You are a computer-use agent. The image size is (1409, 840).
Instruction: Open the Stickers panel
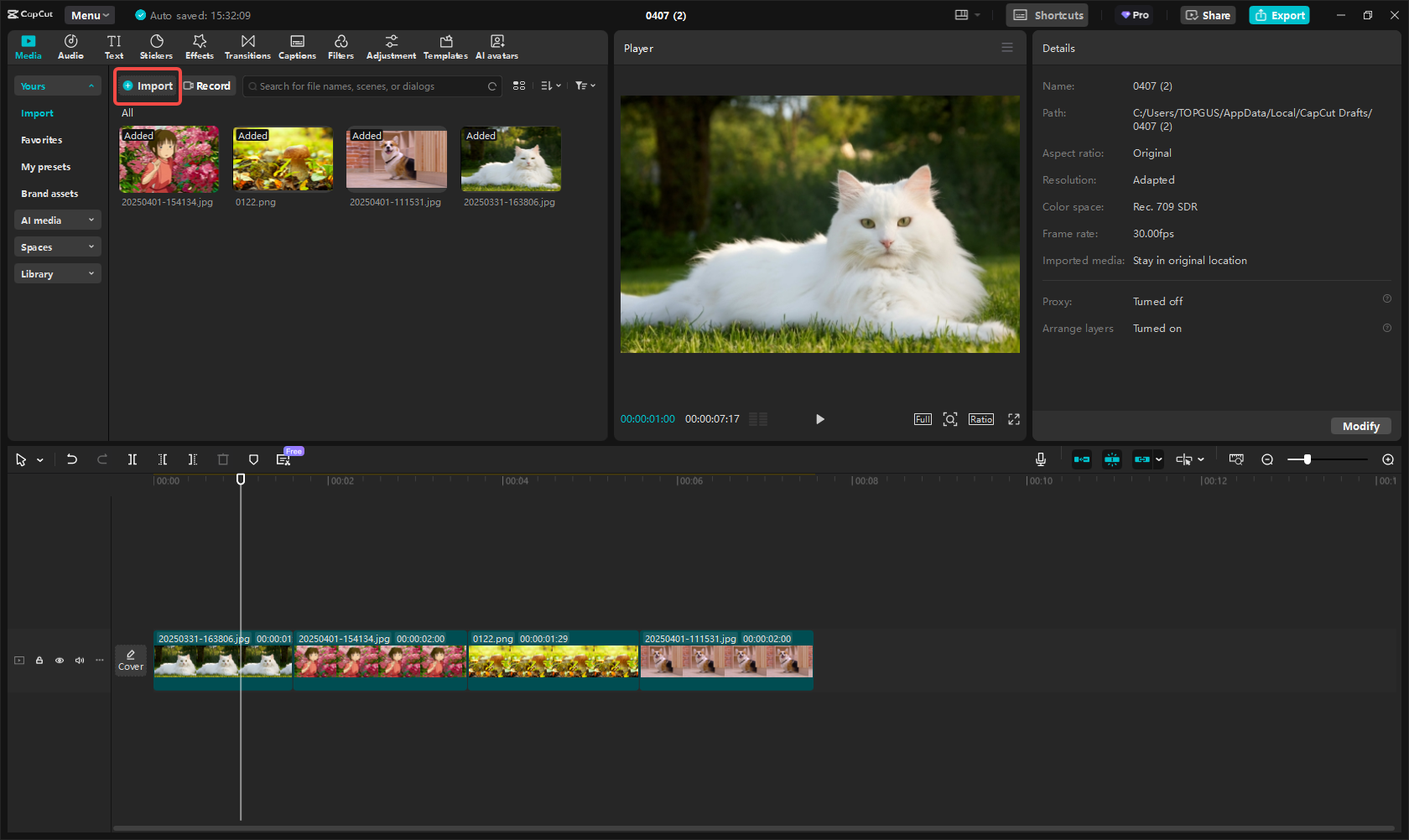click(x=156, y=47)
